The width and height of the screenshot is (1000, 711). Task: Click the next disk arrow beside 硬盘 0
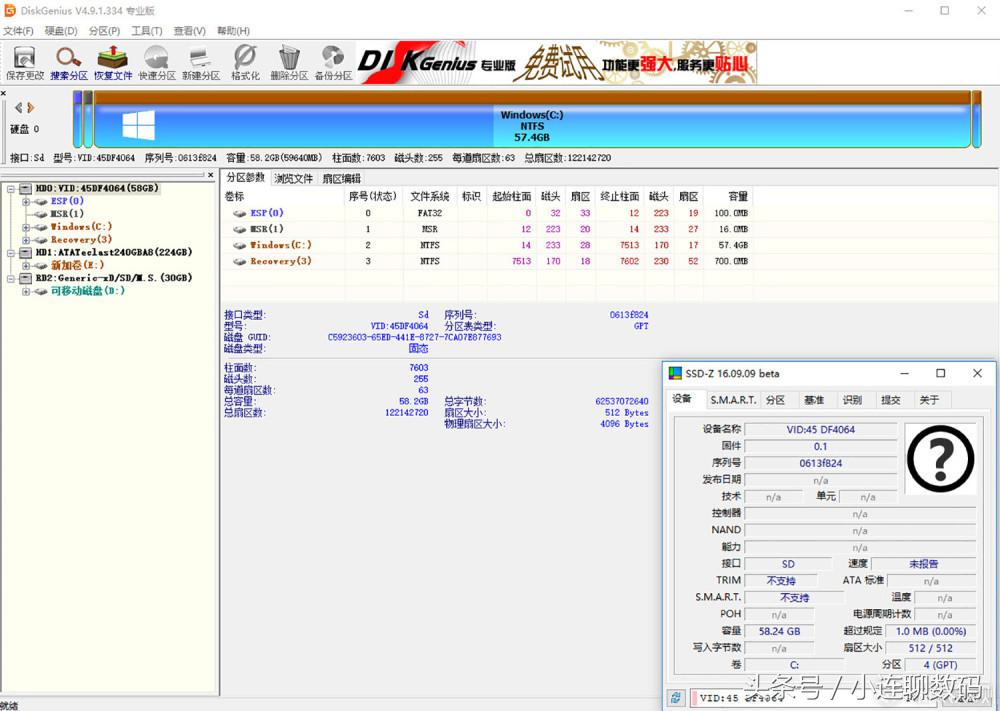[x=31, y=107]
